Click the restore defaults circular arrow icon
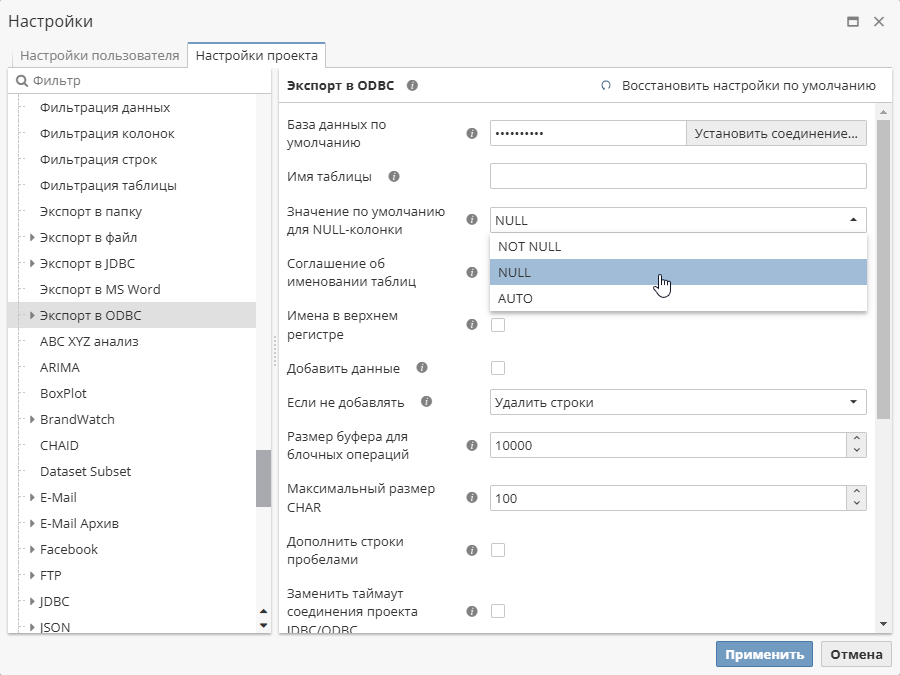Viewport: 900px width, 675px height. tap(606, 86)
